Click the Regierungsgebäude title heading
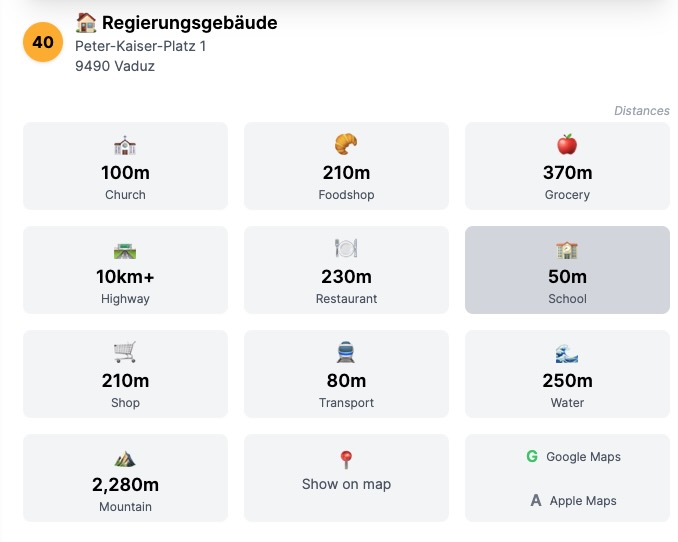The width and height of the screenshot is (678, 542). 189,23
